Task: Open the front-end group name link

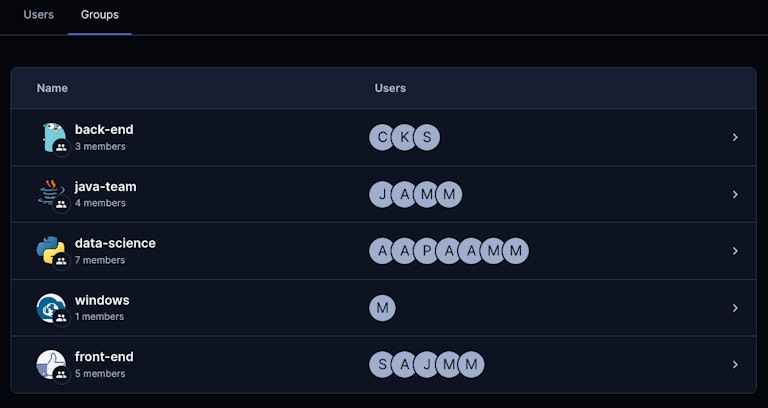Action: (104, 357)
